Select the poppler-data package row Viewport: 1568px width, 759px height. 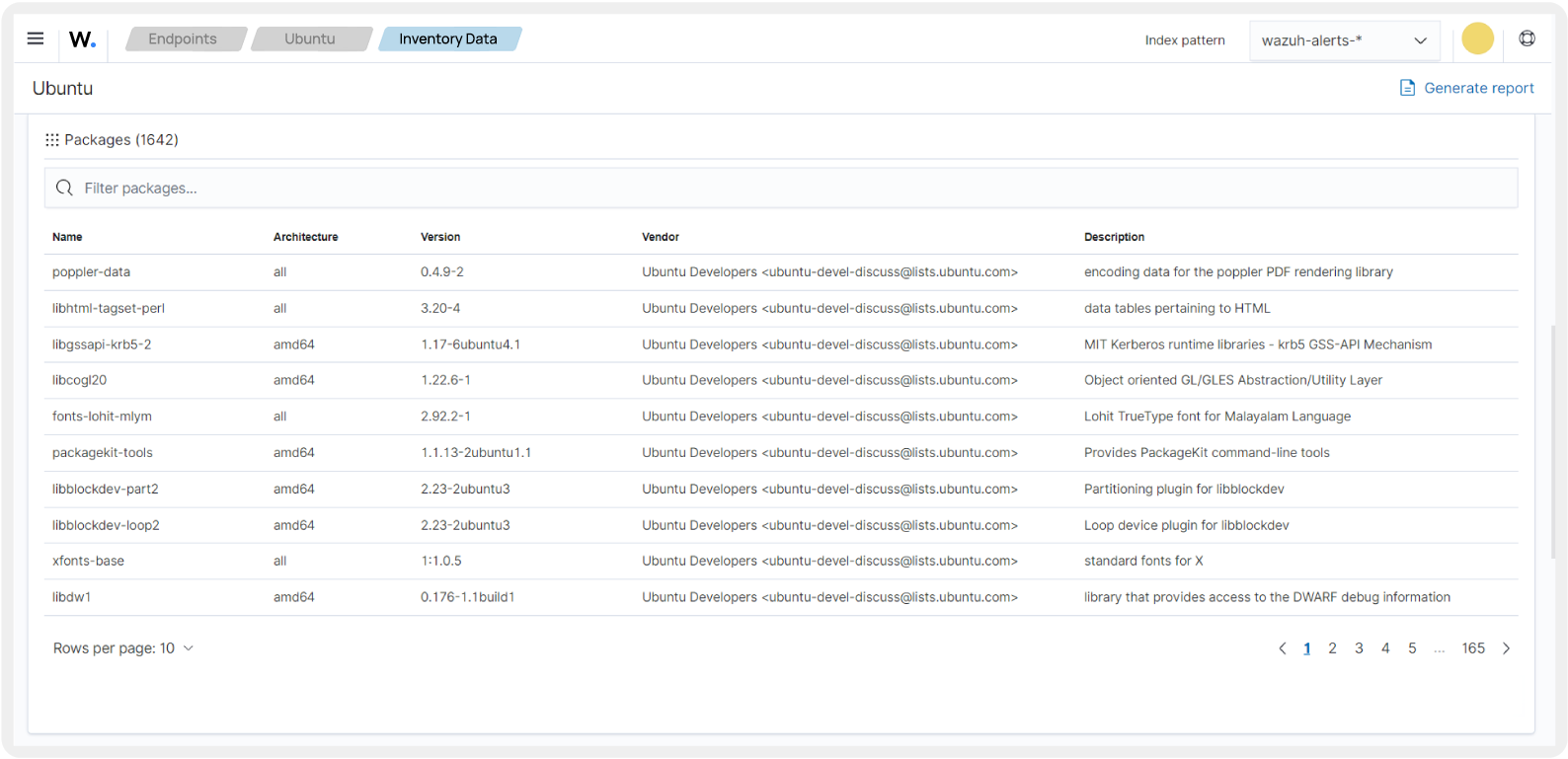(x=91, y=272)
